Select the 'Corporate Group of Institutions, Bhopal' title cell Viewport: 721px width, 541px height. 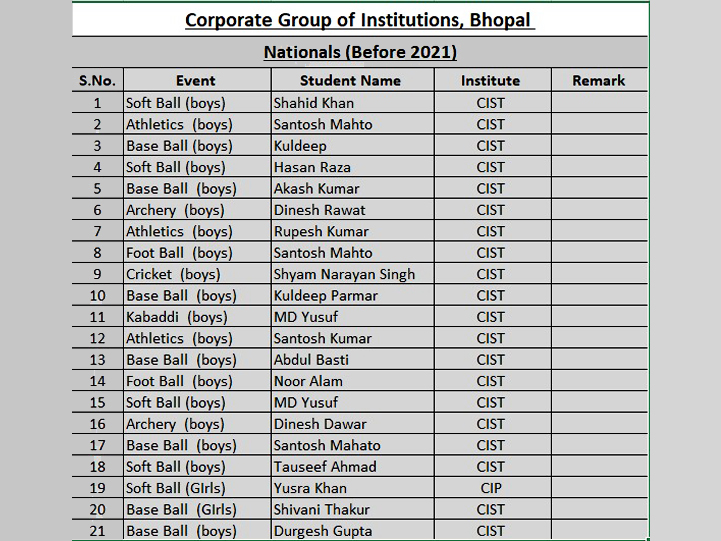360,20
